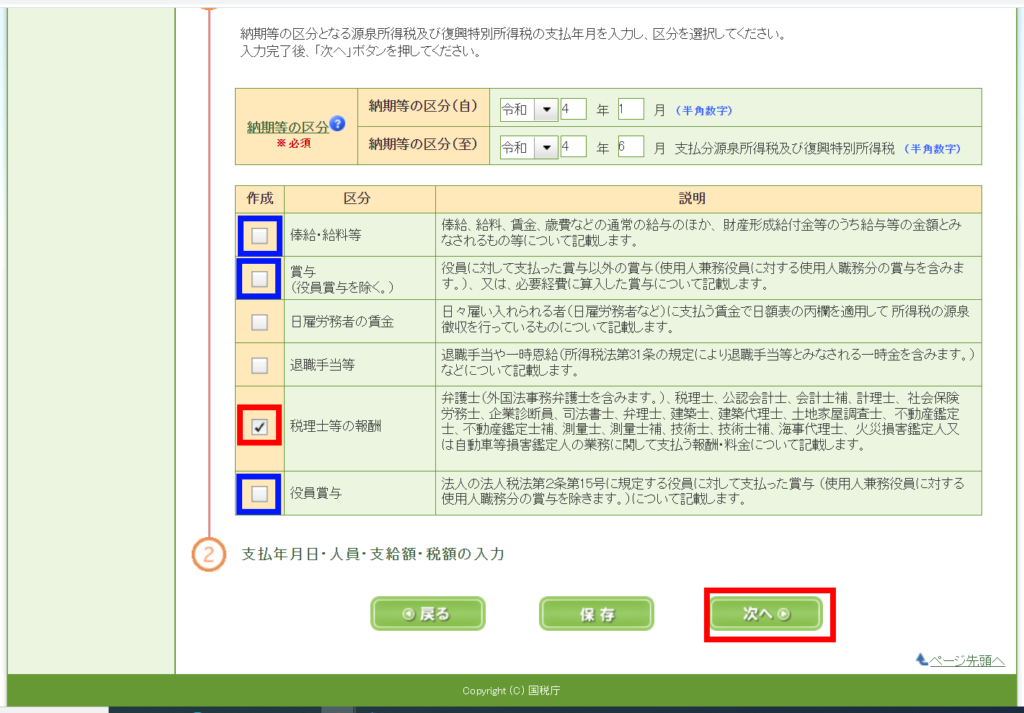The width and height of the screenshot is (1024, 713).
Task: Tick the 日雇労務者の賃金 checkbox
Action: (x=259, y=322)
